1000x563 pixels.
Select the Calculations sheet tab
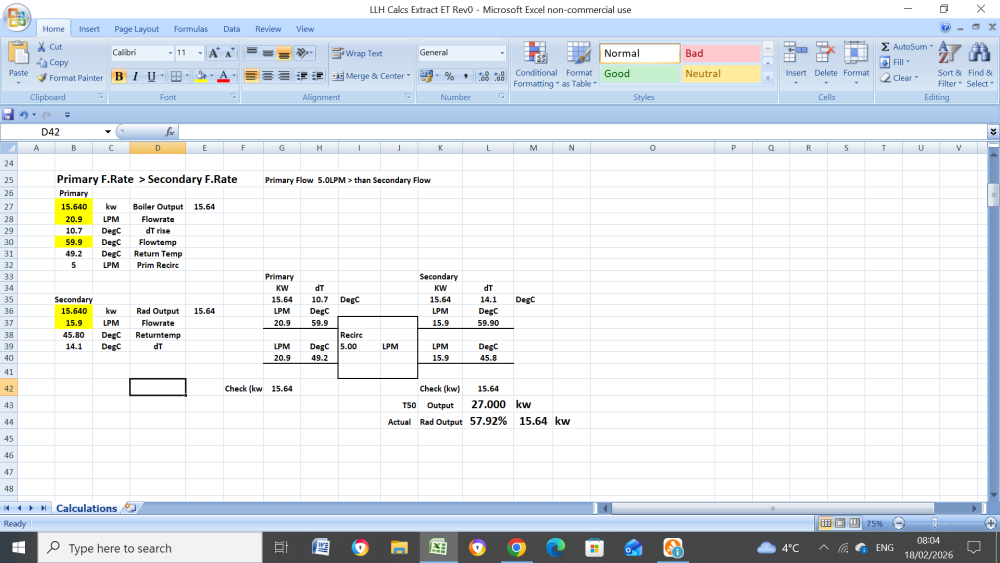point(86,508)
